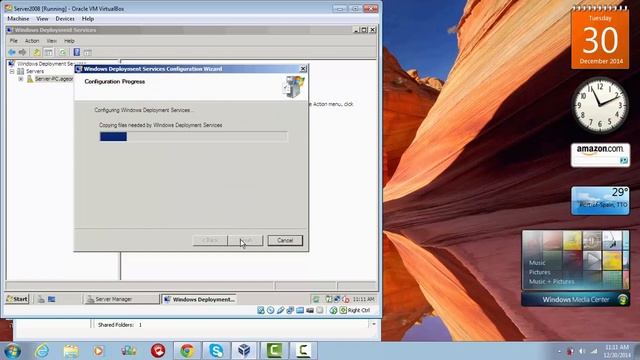640x360 pixels.
Task: Click the VirtualBox shared folders status icon
Action: [300, 310]
